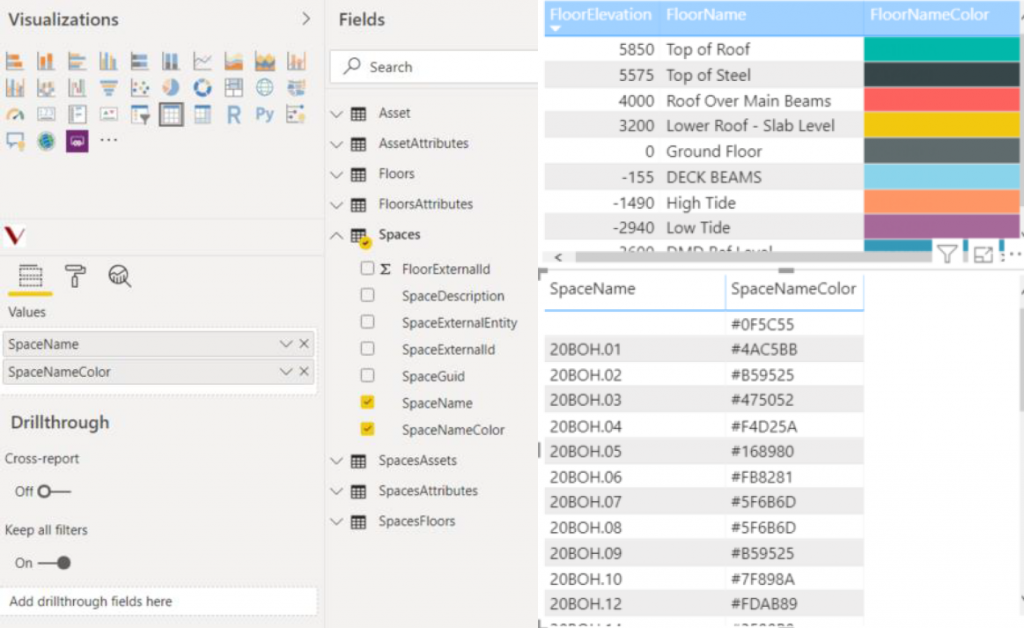
Task: Check the SpaceExternalEntity field
Action: 367,322
